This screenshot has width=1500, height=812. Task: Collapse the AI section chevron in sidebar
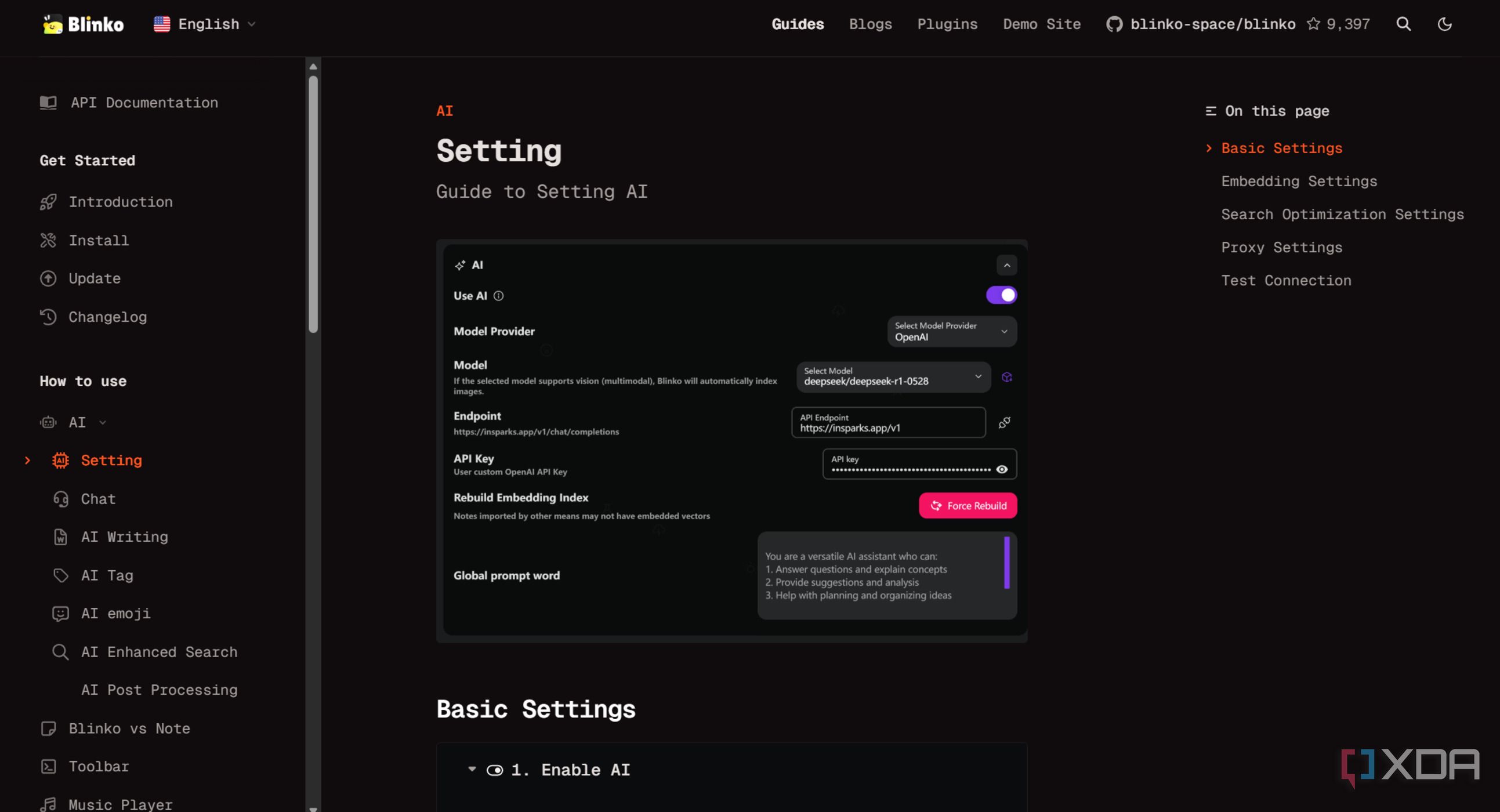point(103,423)
